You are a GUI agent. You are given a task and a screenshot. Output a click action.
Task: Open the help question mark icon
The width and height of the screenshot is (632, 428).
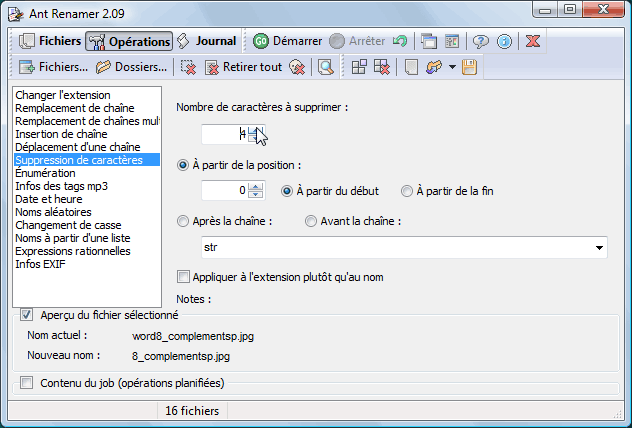tap(481, 41)
